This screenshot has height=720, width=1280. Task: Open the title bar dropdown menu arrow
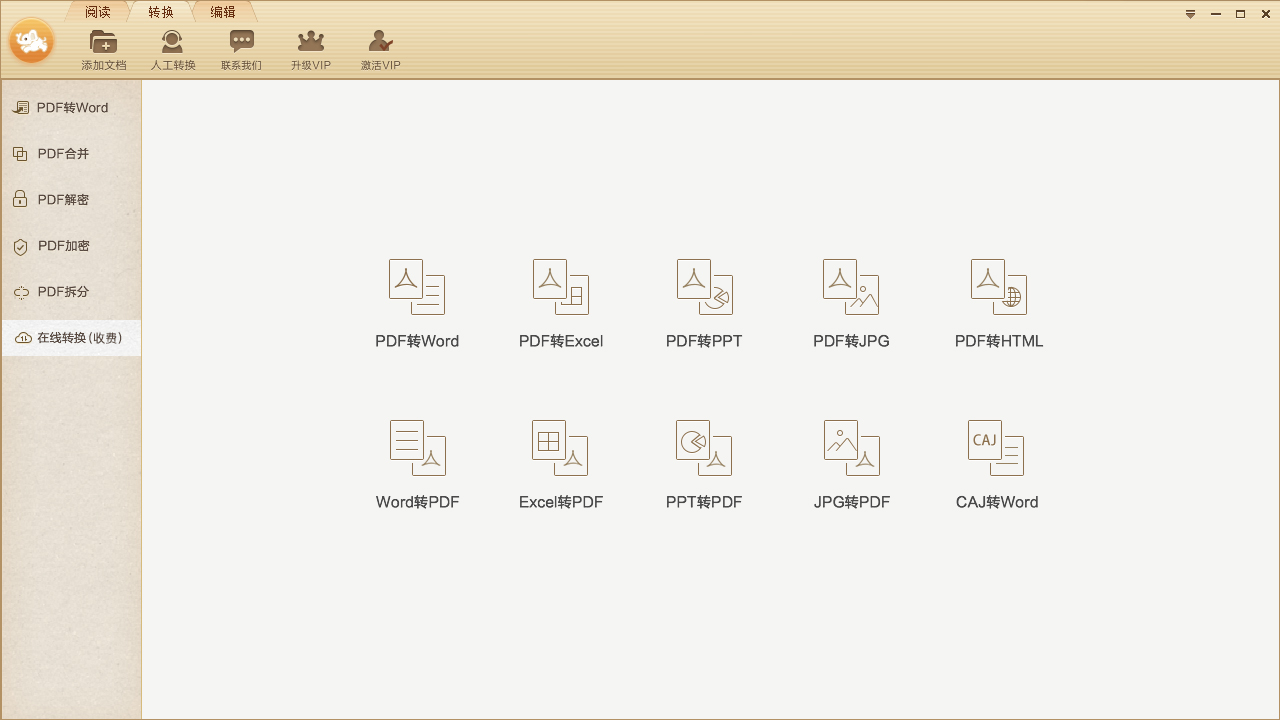(x=1190, y=14)
